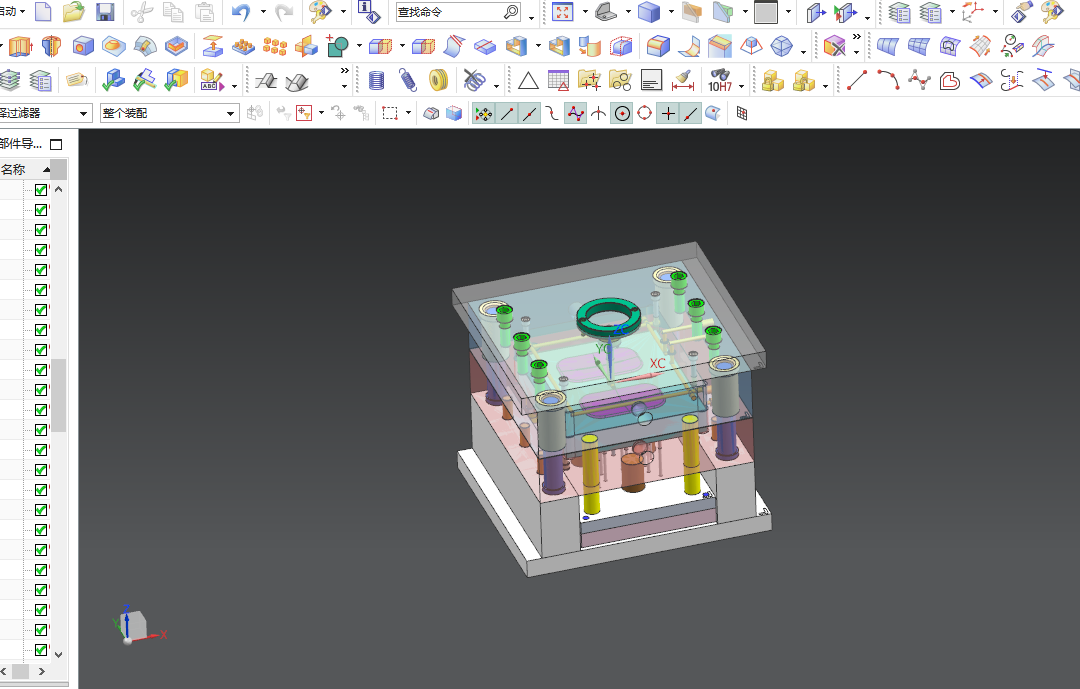Uncheck the first checkbox in the part navigator
The image size is (1080, 689).
click(x=41, y=189)
